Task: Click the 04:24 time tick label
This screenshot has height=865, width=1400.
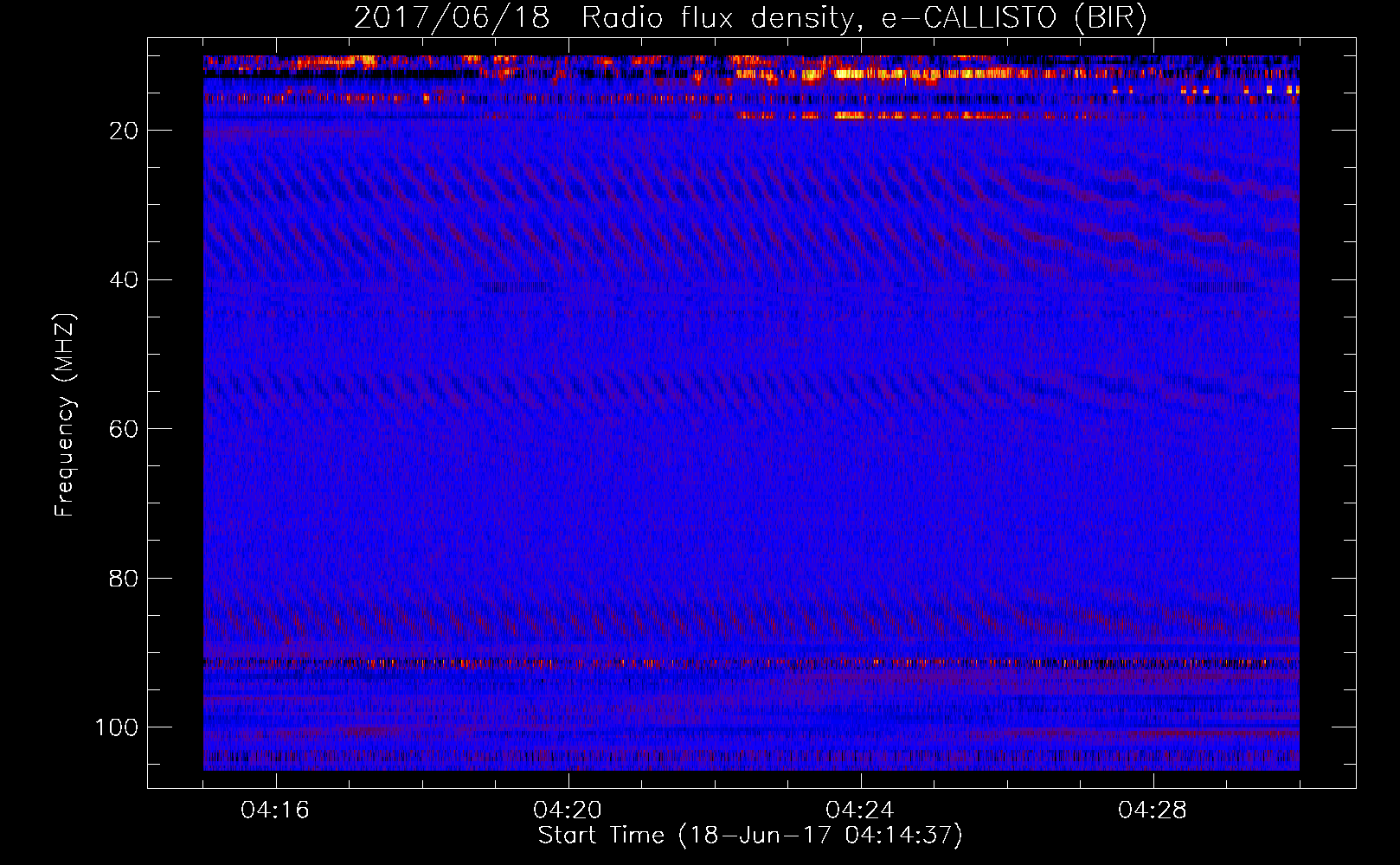Action: 860,811
